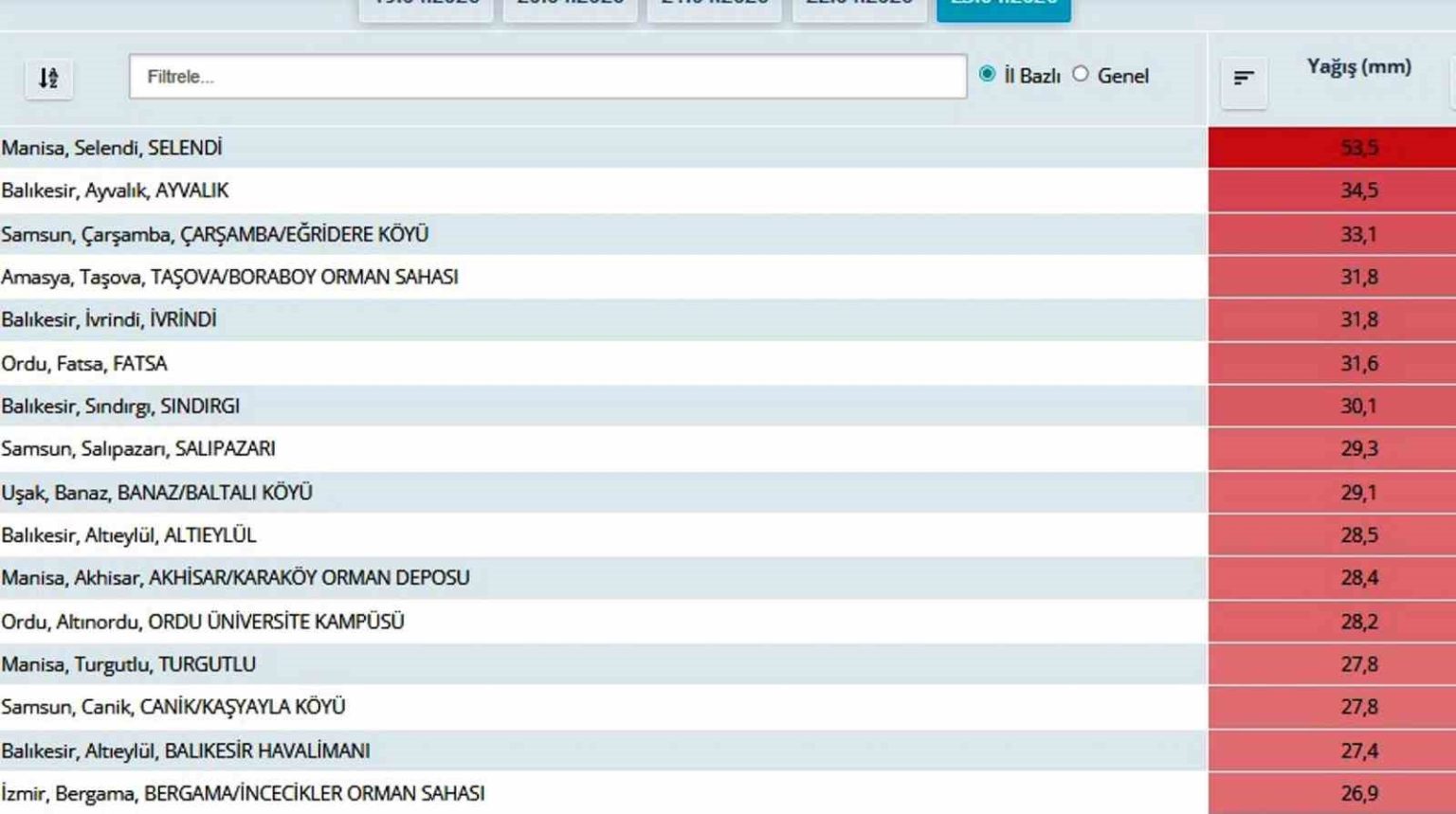
Task: Select the Balıkesir, Ayvalık, AYVALIK row
Action: point(115,190)
